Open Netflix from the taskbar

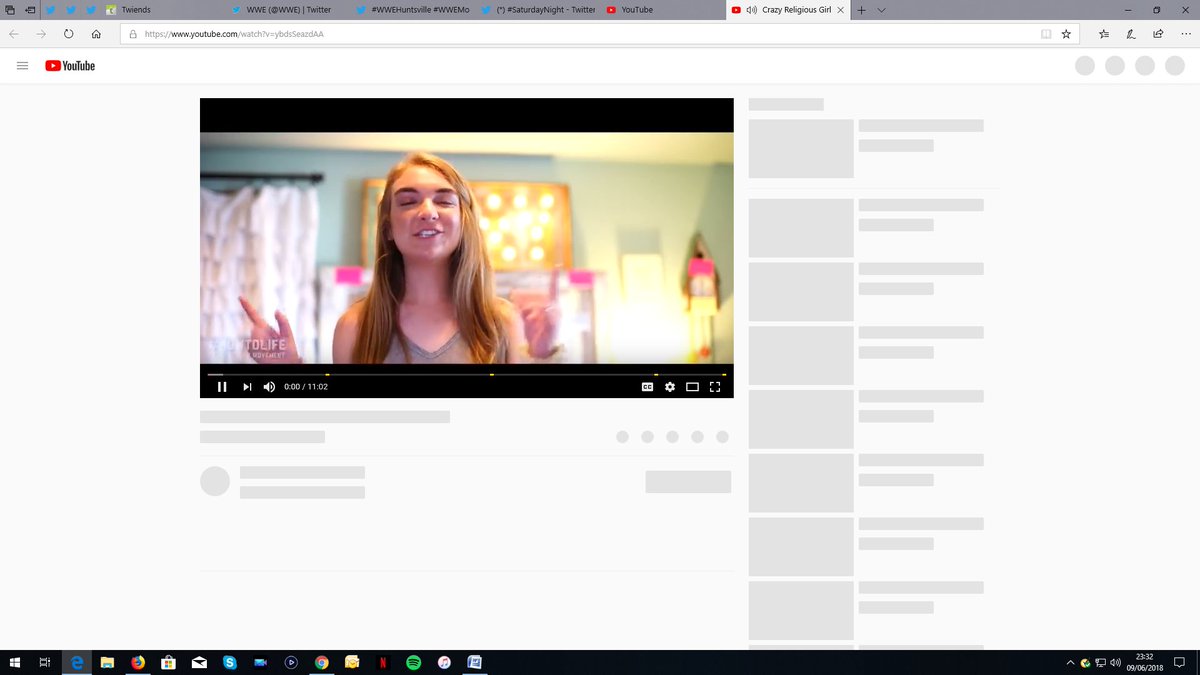click(x=383, y=662)
